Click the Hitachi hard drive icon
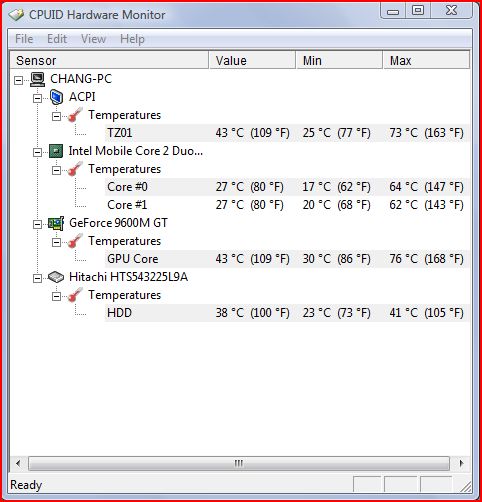Screen dimensions: 482x502 pyautogui.click(x=56, y=277)
